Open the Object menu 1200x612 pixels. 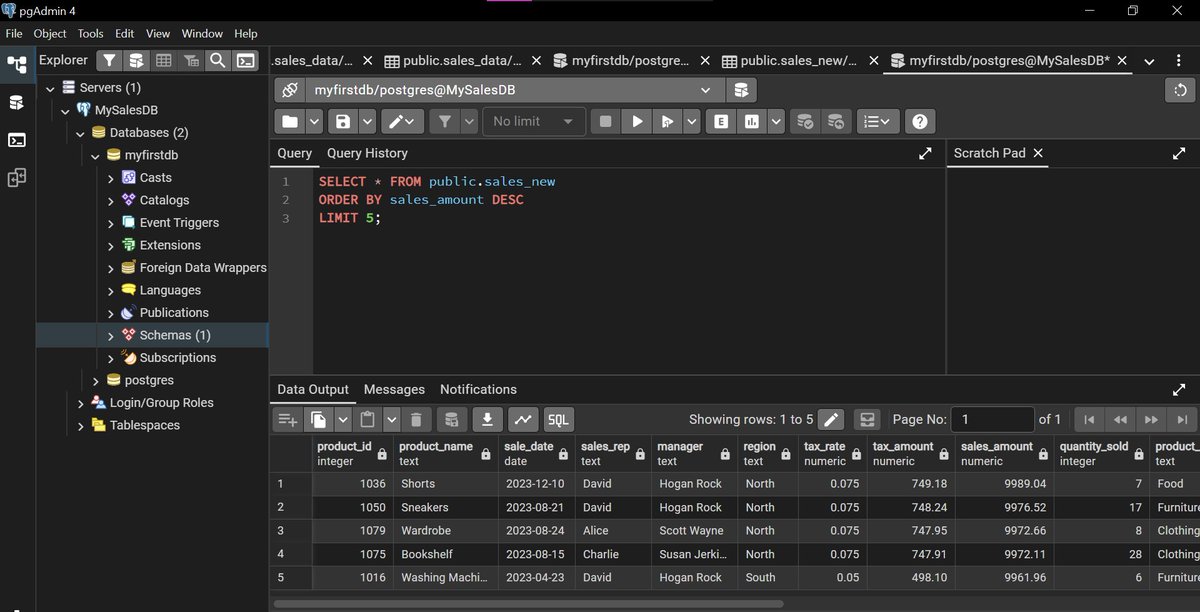pos(50,33)
